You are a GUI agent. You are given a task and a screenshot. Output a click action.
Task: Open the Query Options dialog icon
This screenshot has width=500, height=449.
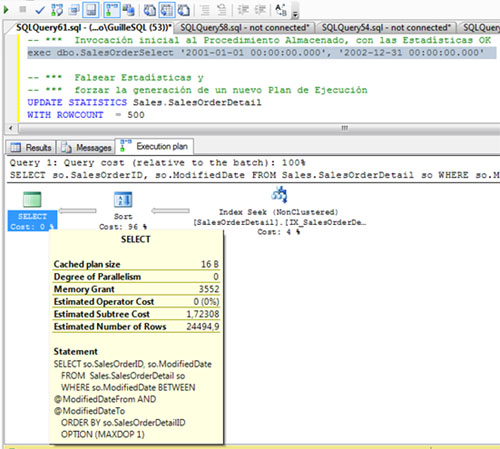(74, 10)
